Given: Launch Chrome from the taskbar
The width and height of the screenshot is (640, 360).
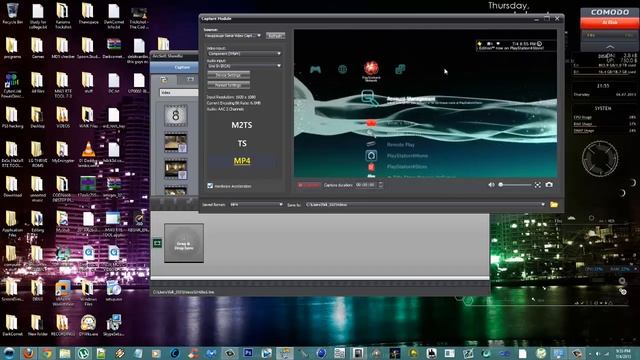Looking at the screenshot, I should (x=47, y=353).
